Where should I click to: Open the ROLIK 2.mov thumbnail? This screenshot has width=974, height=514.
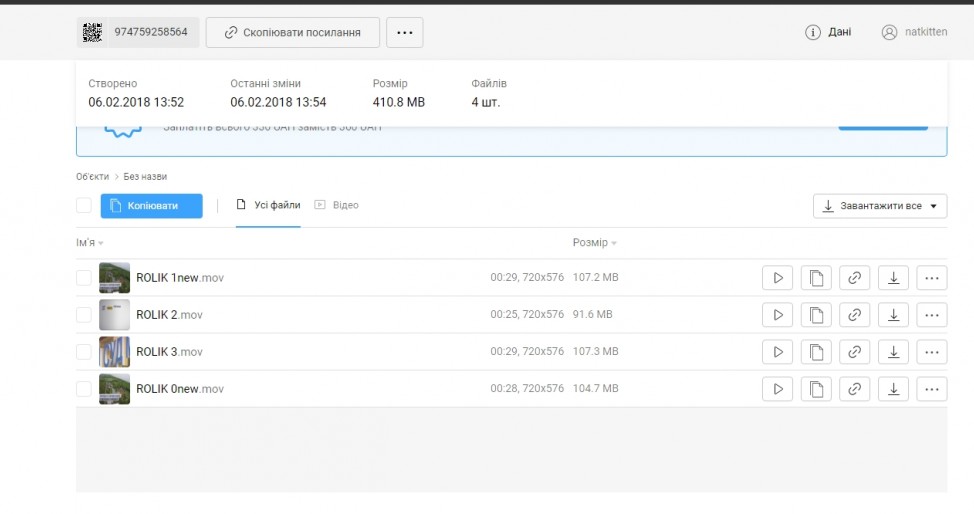click(x=114, y=315)
